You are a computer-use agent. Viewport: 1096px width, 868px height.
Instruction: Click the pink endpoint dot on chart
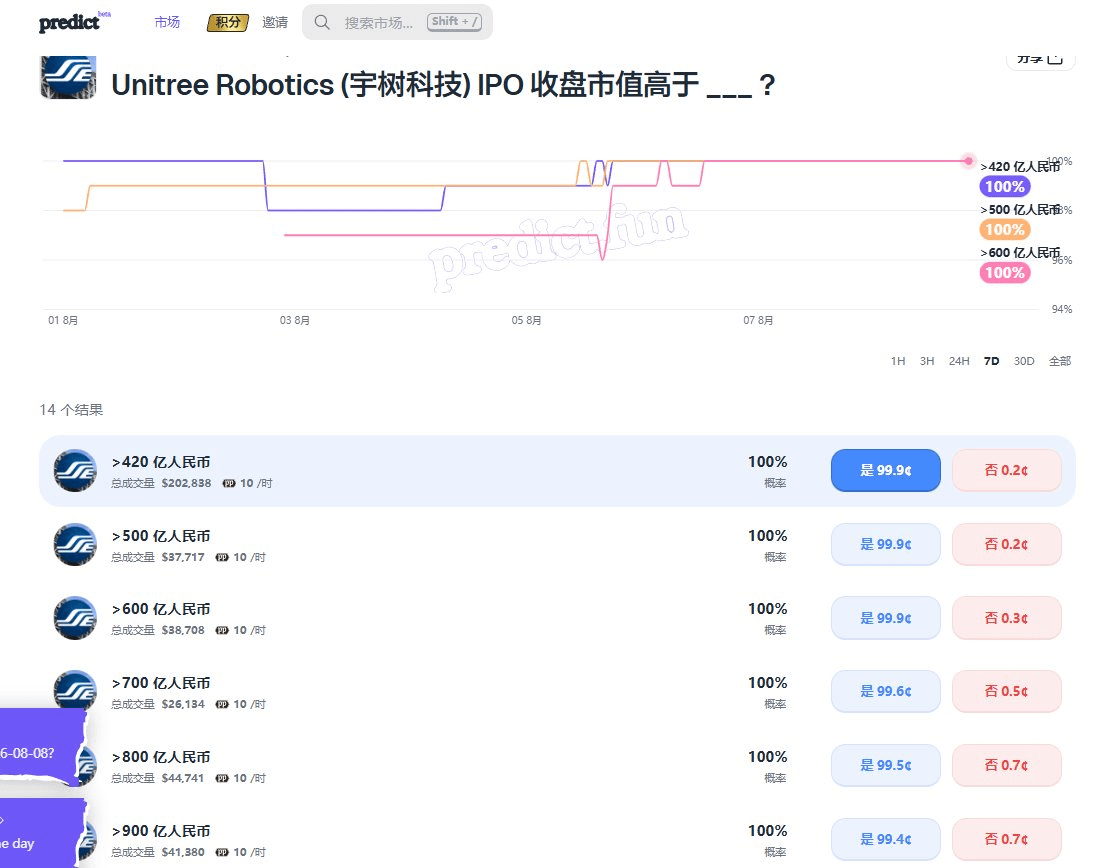pos(968,161)
